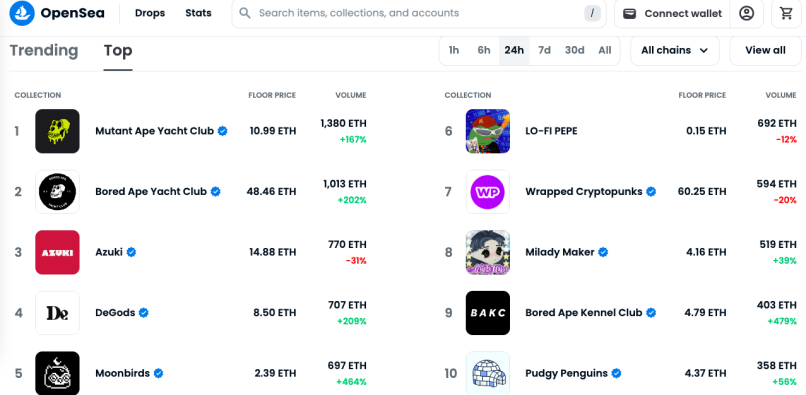
Task: Select the 30d time range
Action: [x=575, y=50]
